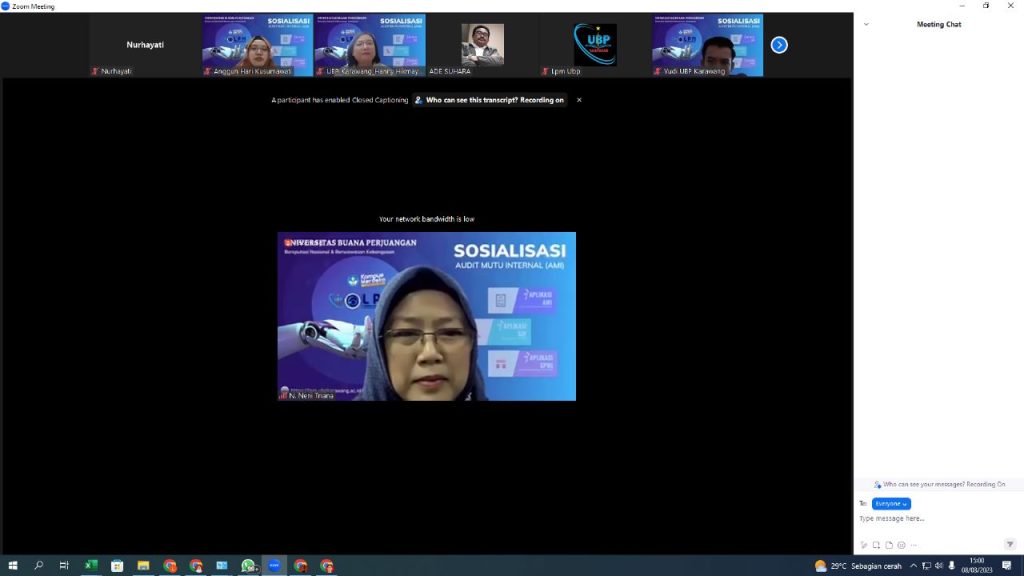The width and height of the screenshot is (1024, 576).
Task: Dismiss the closed captioning notification
Action: [579, 100]
